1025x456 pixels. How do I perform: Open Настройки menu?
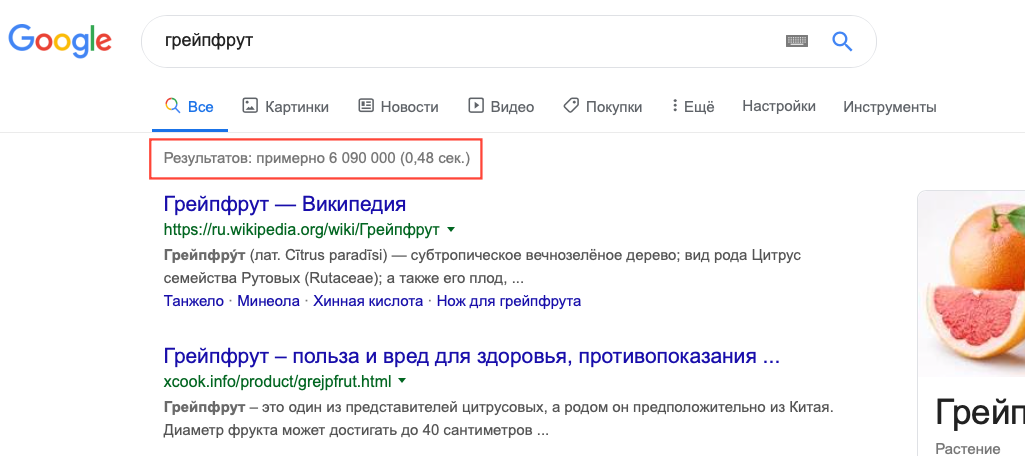pos(779,106)
